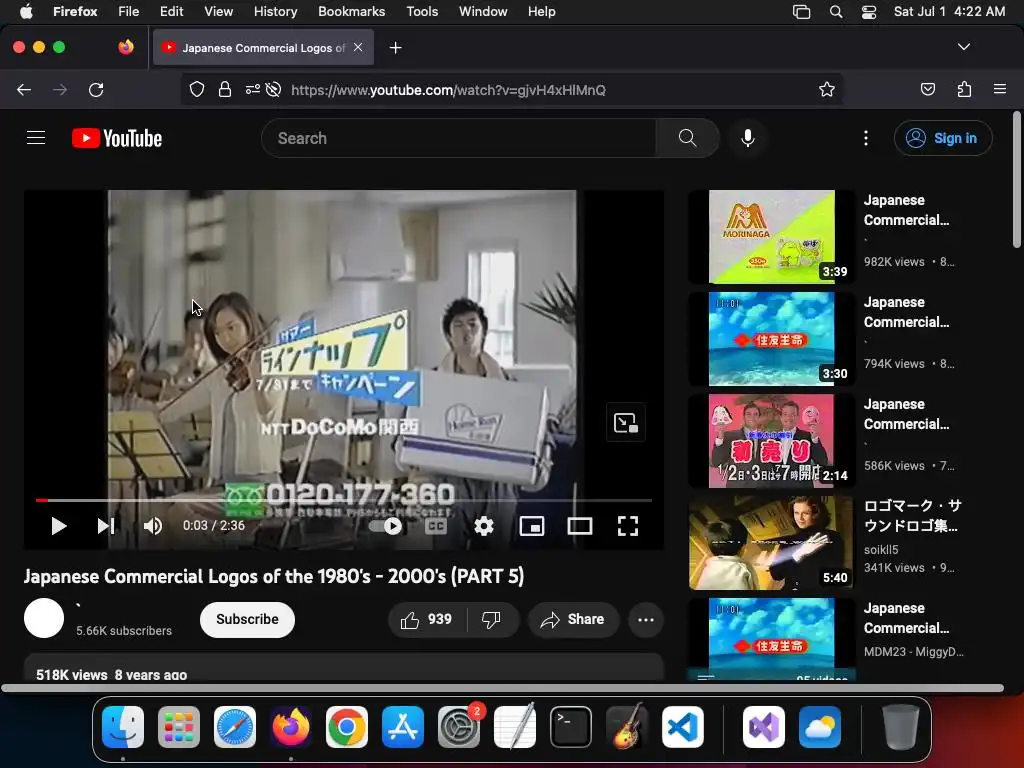
Task: View site security lock info
Action: (225, 89)
